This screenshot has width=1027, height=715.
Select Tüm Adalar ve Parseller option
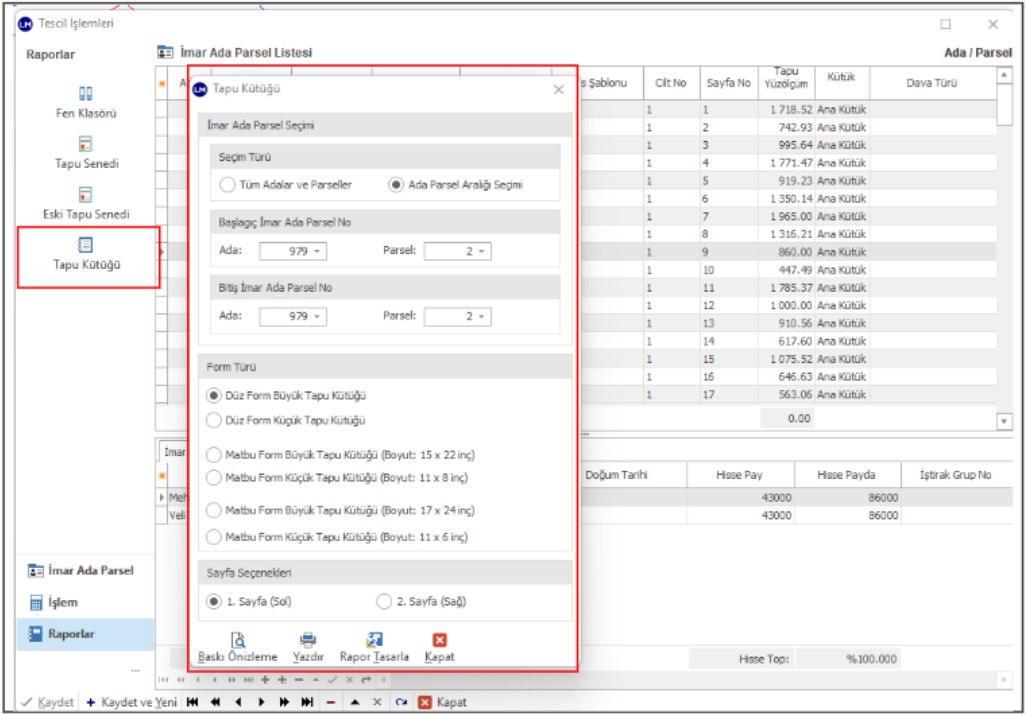[x=228, y=185]
